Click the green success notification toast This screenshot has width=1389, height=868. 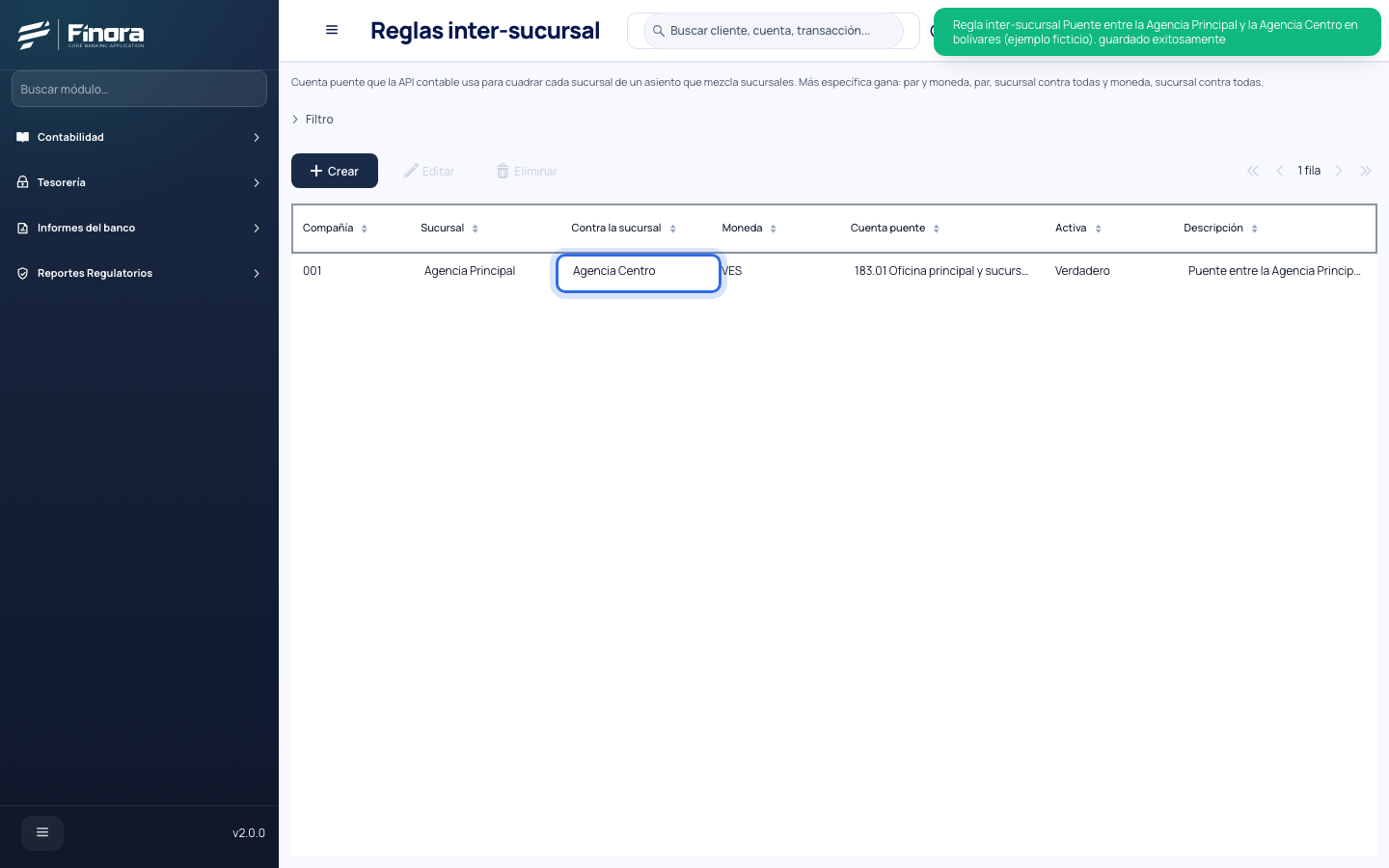(x=1157, y=32)
